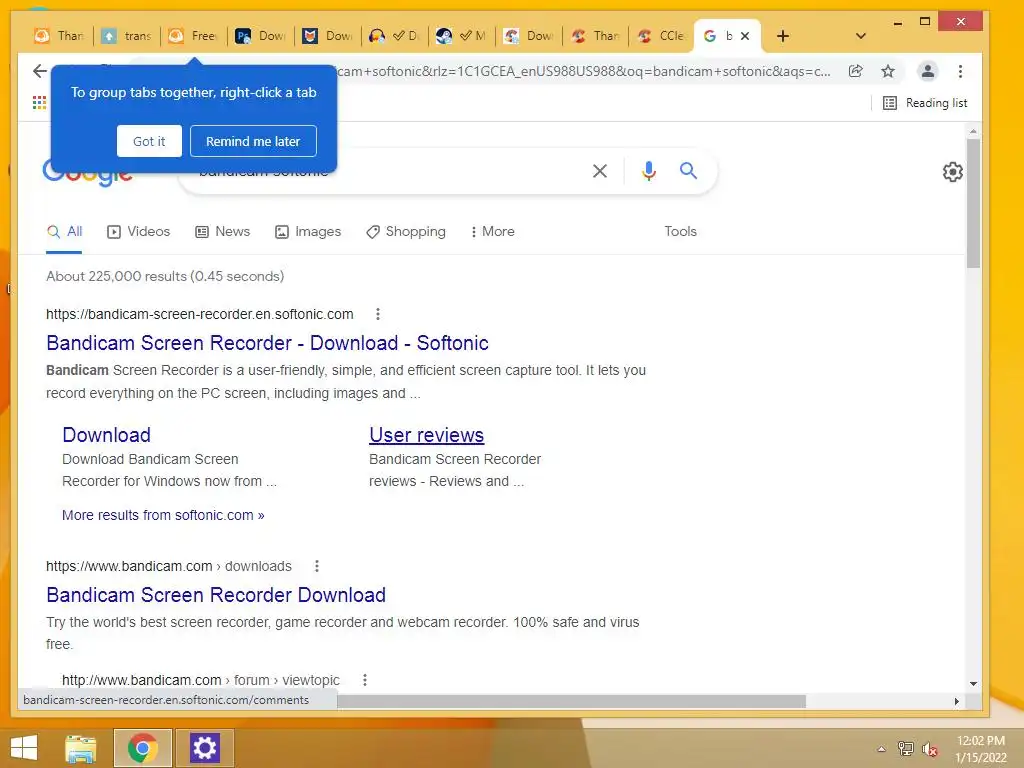Switch to the 'trans' tab
Viewport: 1024px width, 768px height.
(x=127, y=36)
